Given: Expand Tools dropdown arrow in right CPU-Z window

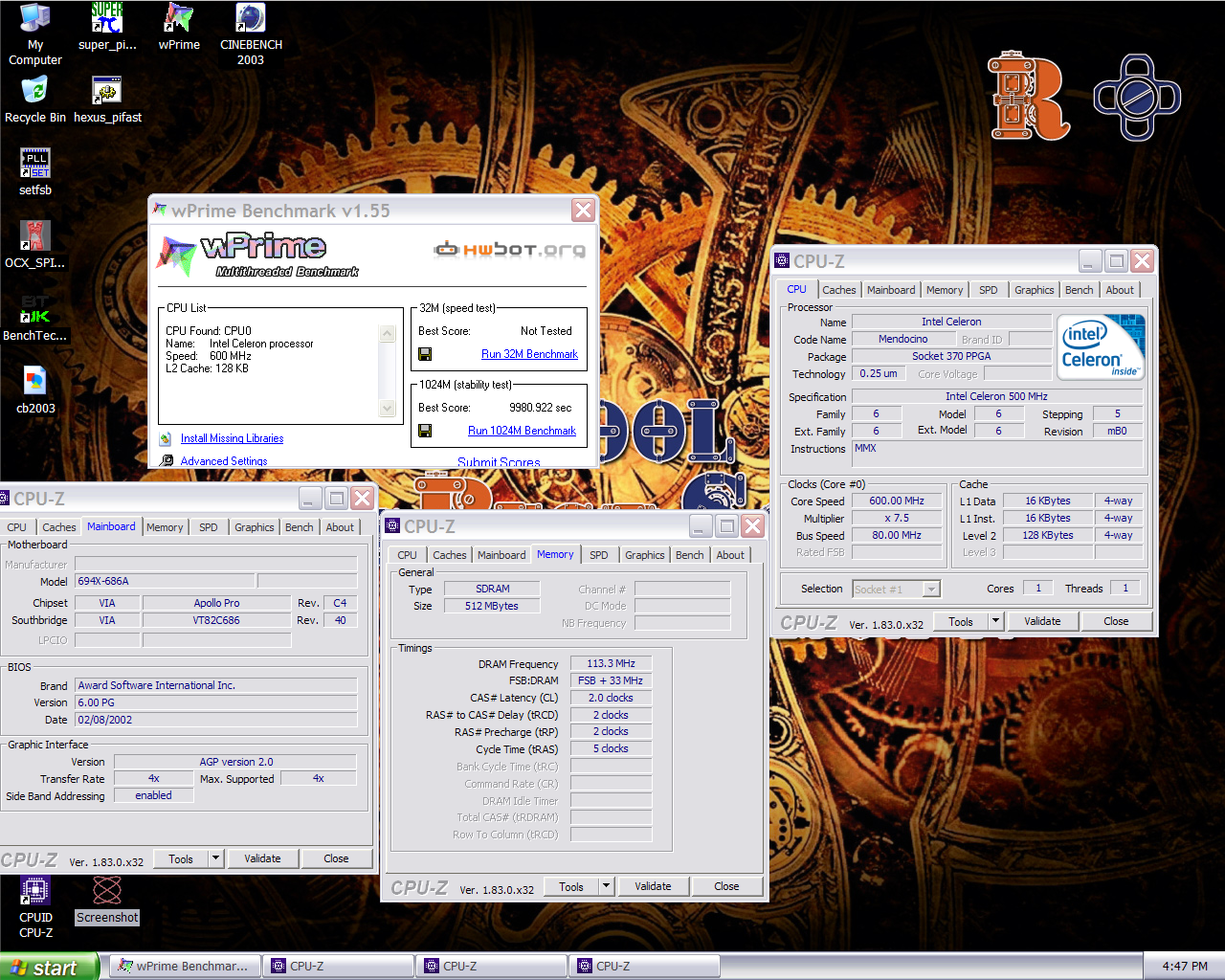Looking at the screenshot, I should click(995, 621).
